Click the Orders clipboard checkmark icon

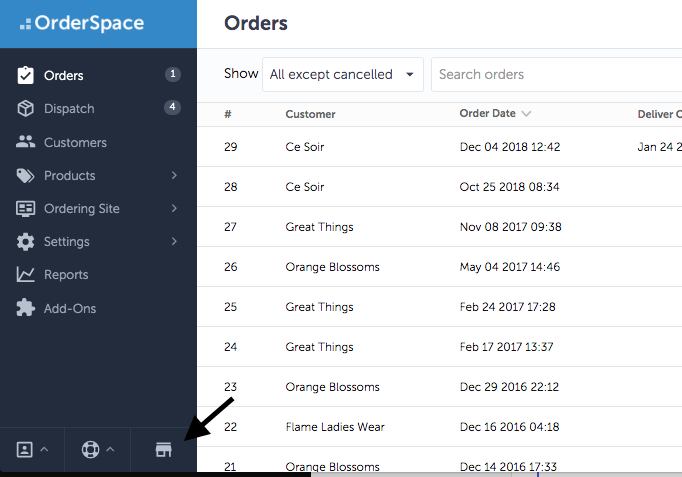click(x=25, y=75)
